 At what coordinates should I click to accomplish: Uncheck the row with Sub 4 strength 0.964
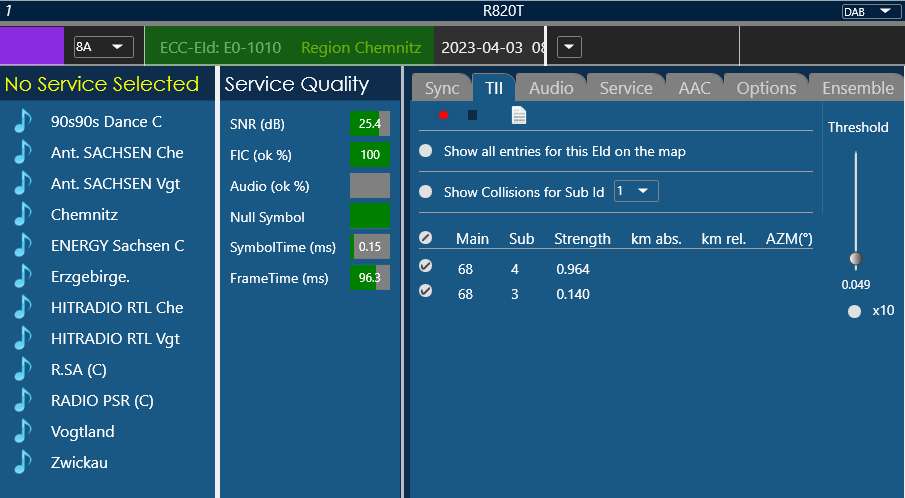coord(426,267)
